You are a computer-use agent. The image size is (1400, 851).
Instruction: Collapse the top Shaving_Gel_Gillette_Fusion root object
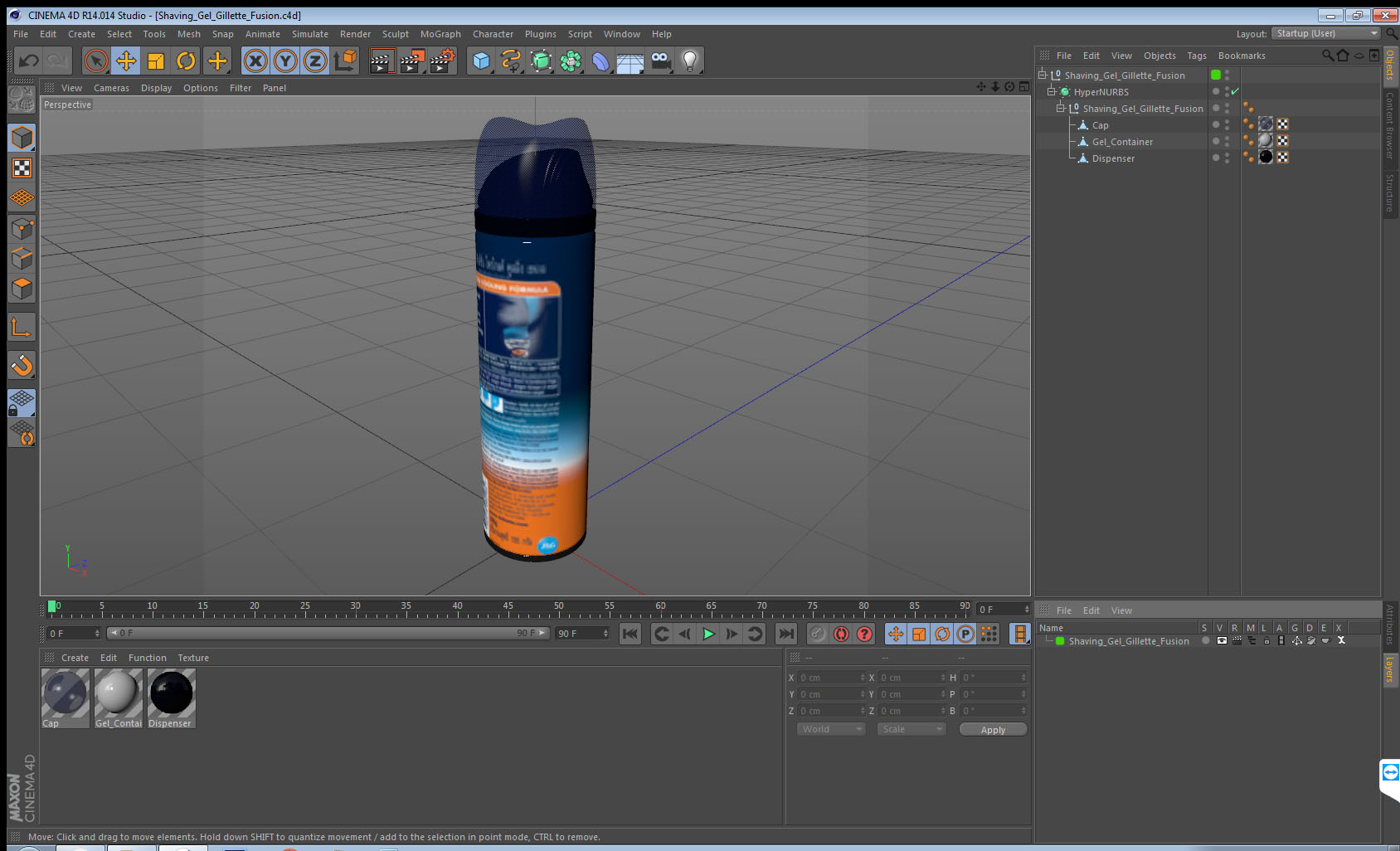1043,75
